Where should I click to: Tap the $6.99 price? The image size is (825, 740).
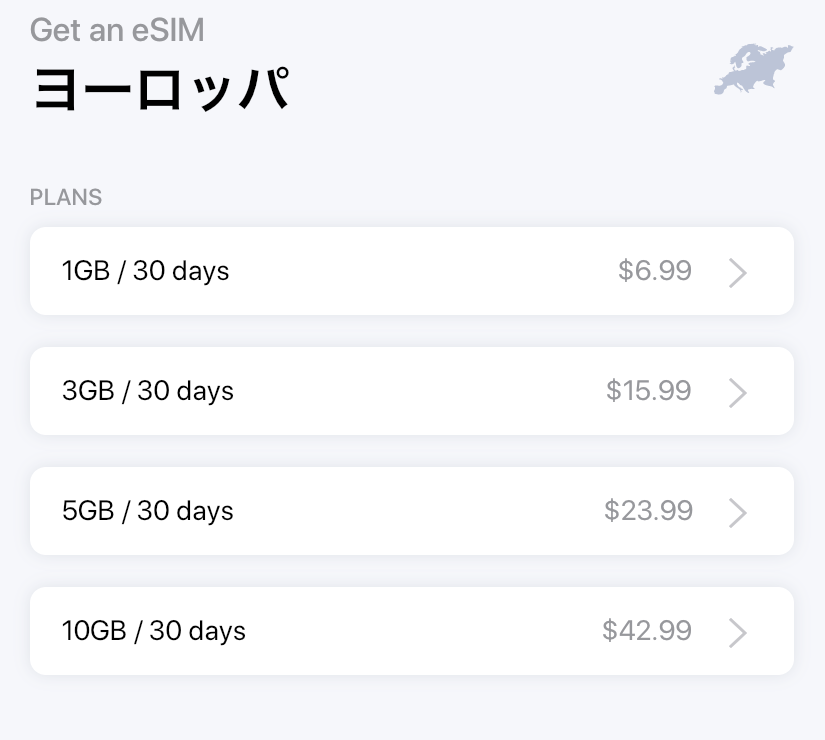(655, 271)
